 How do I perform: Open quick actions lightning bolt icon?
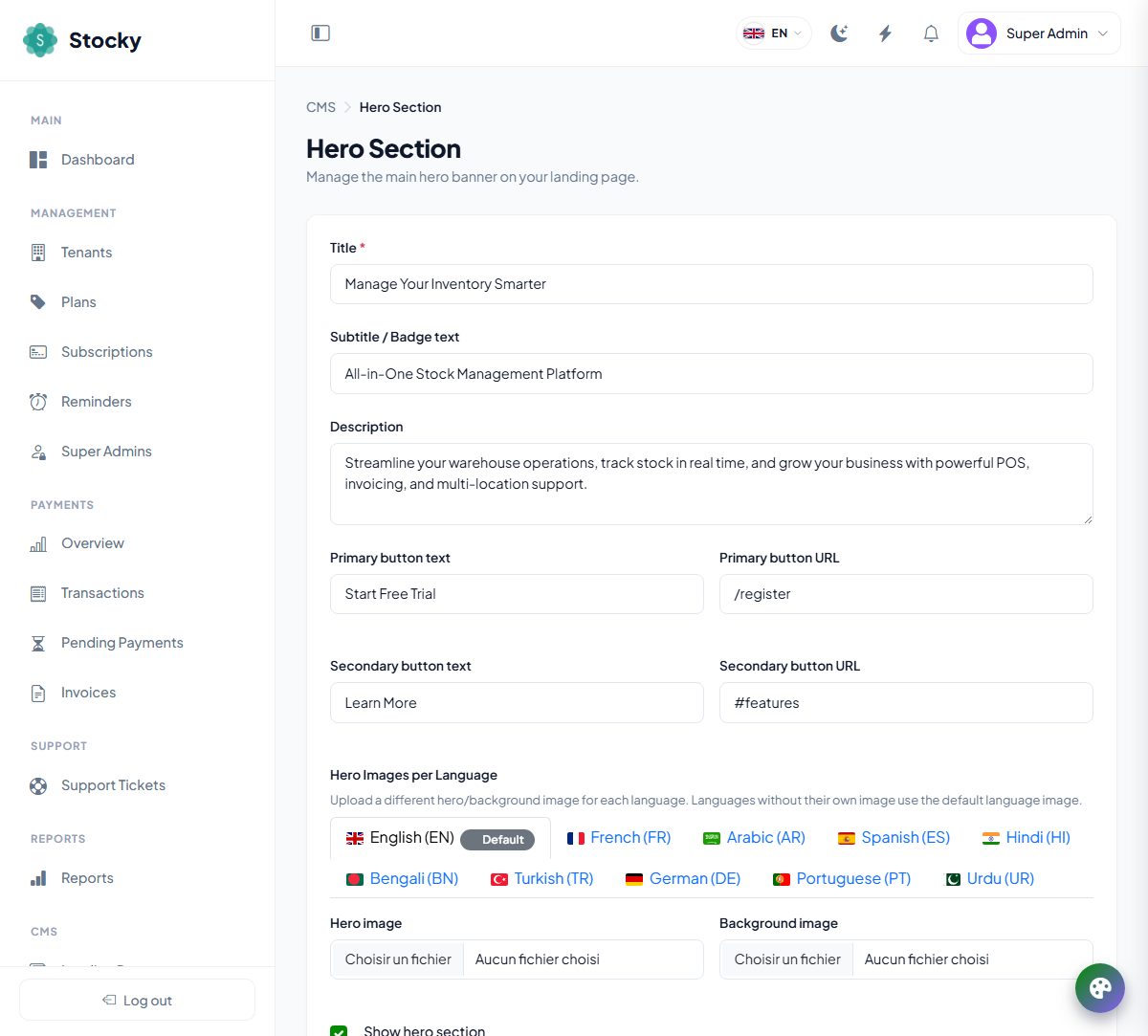[885, 33]
